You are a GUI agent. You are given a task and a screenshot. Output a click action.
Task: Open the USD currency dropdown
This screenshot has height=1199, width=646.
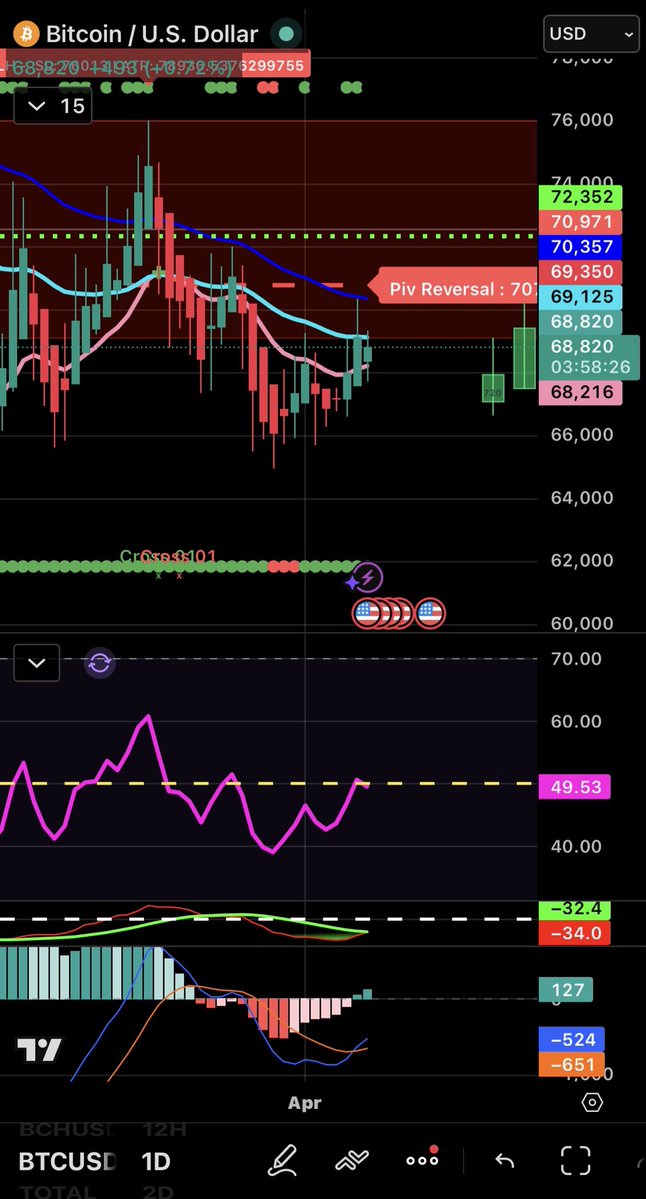click(x=591, y=34)
